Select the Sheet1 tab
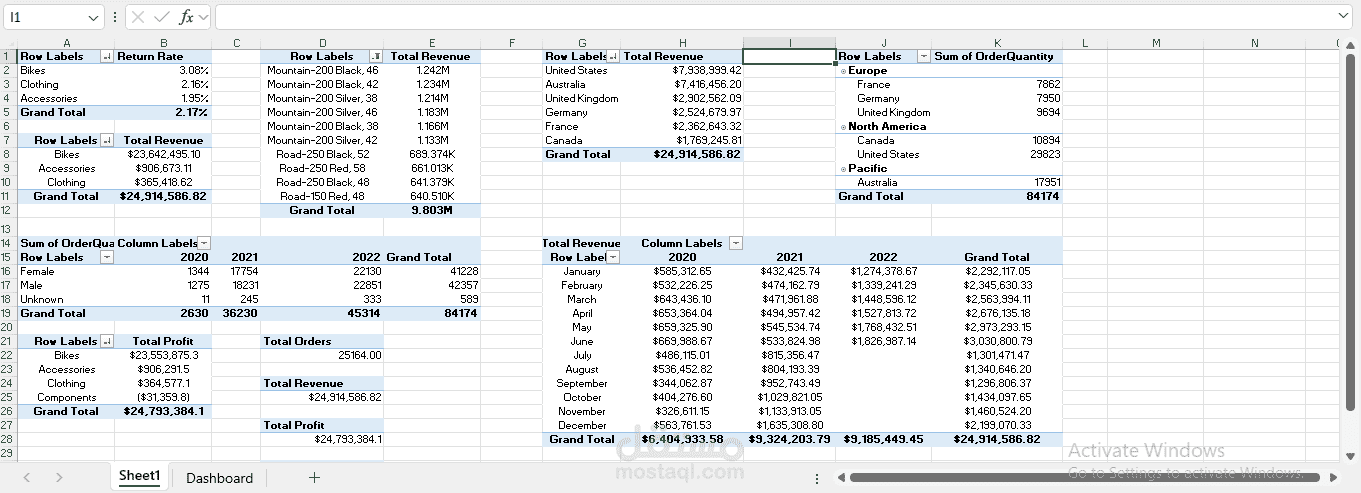Screen dimensions: 1361x493 [139, 476]
